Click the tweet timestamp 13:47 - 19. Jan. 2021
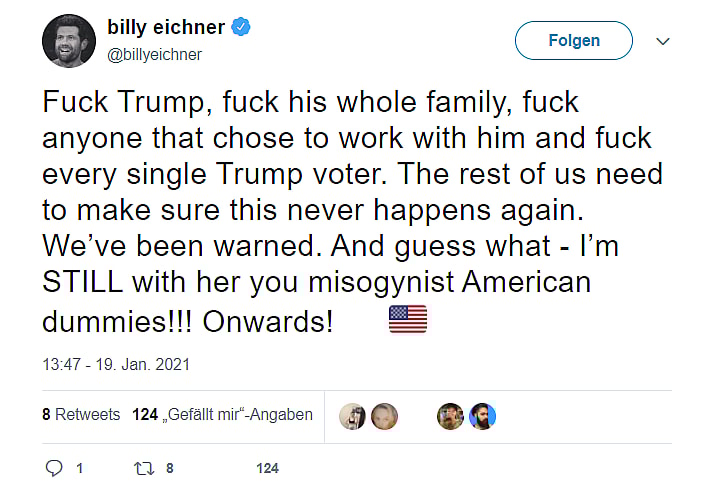Viewport: 711px width, 503px height. click(x=116, y=365)
